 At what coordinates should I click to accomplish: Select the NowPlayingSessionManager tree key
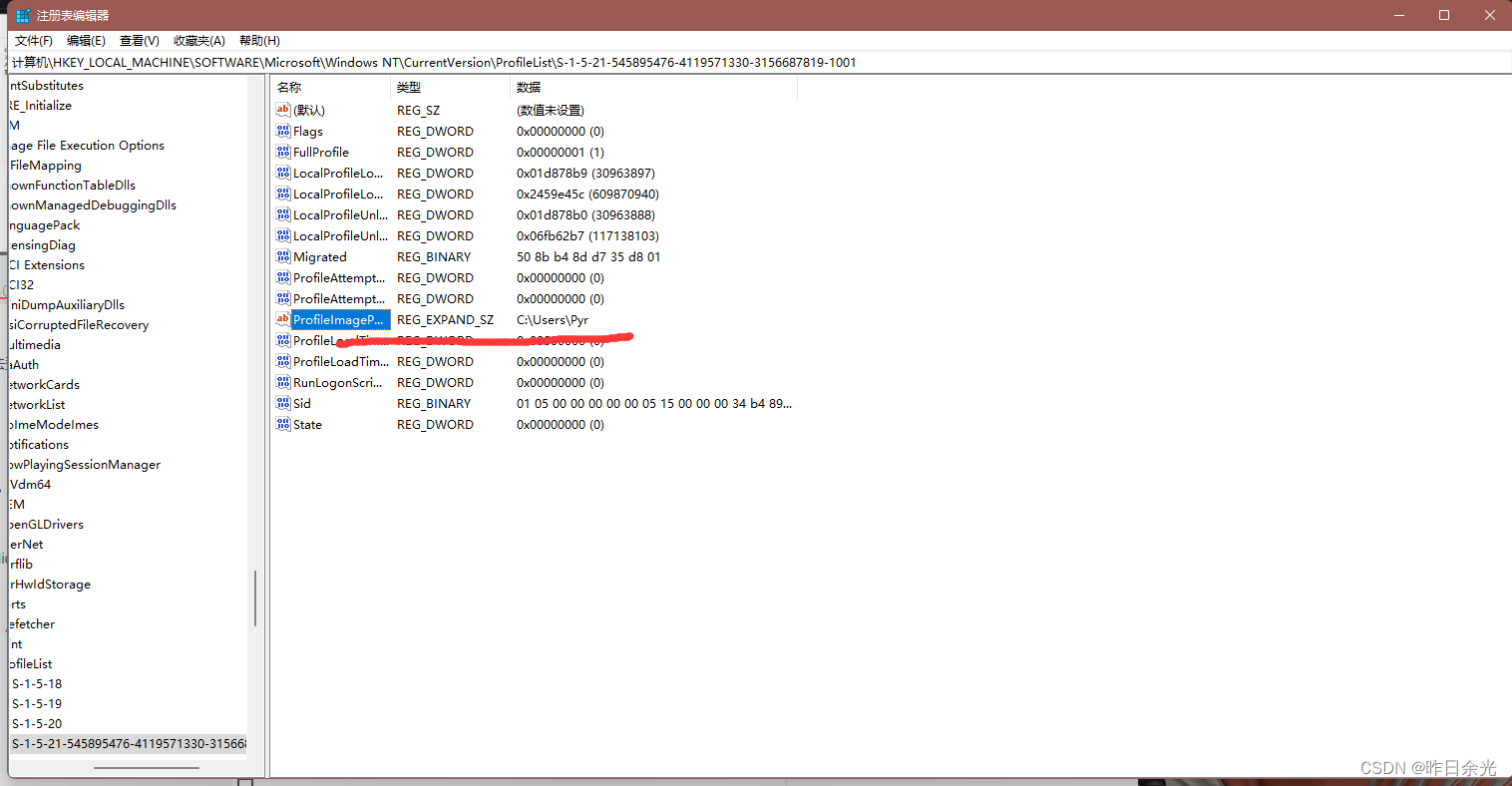(x=85, y=465)
